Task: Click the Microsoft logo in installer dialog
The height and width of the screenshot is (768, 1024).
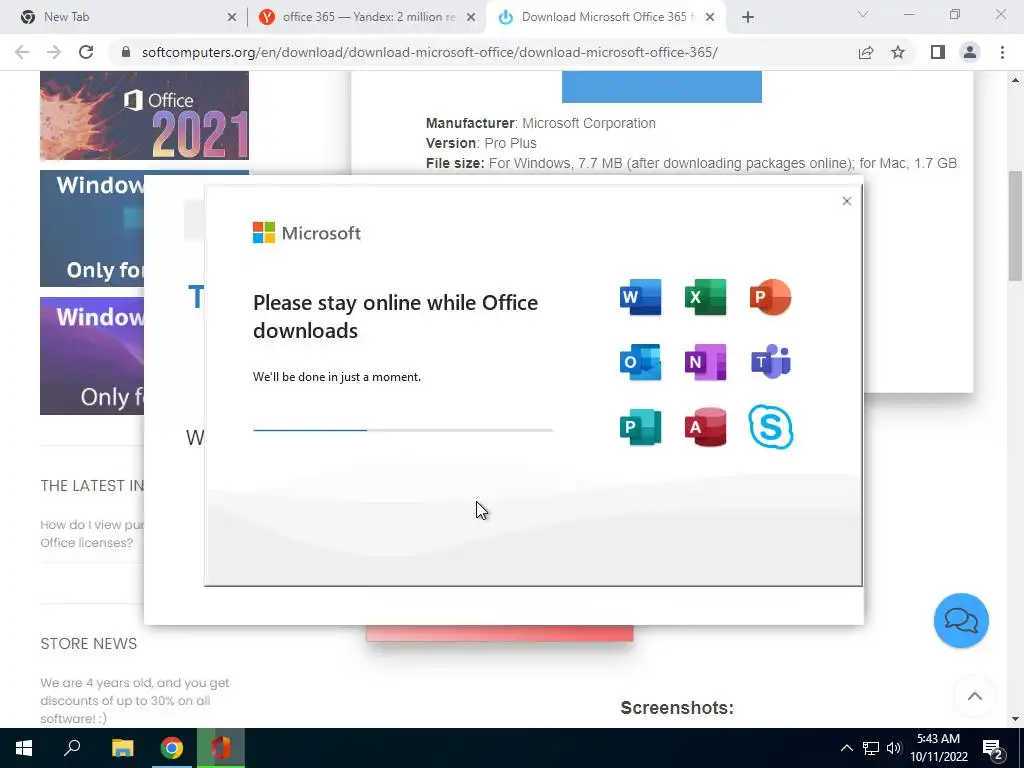Action: click(306, 232)
